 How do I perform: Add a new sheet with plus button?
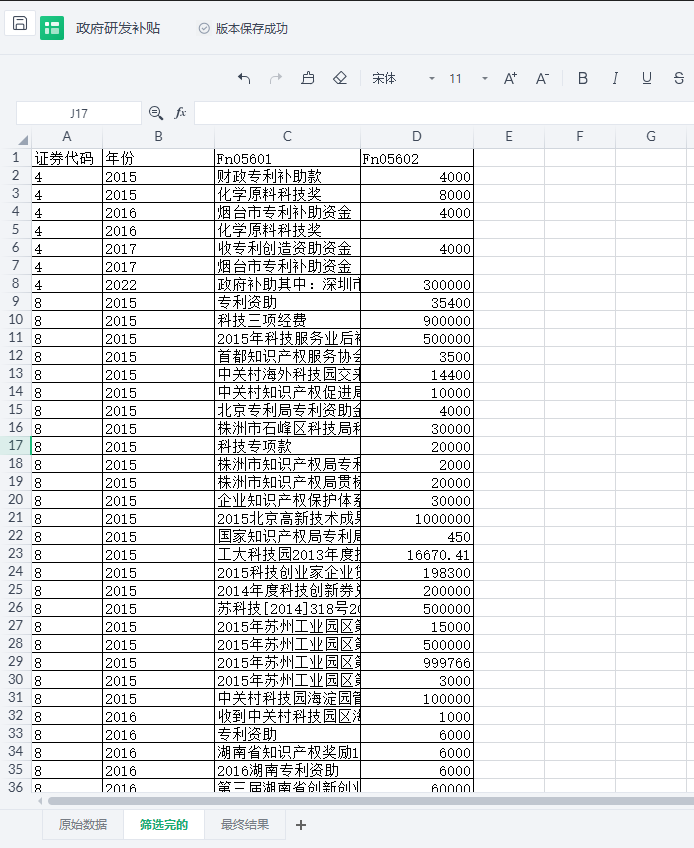301,825
